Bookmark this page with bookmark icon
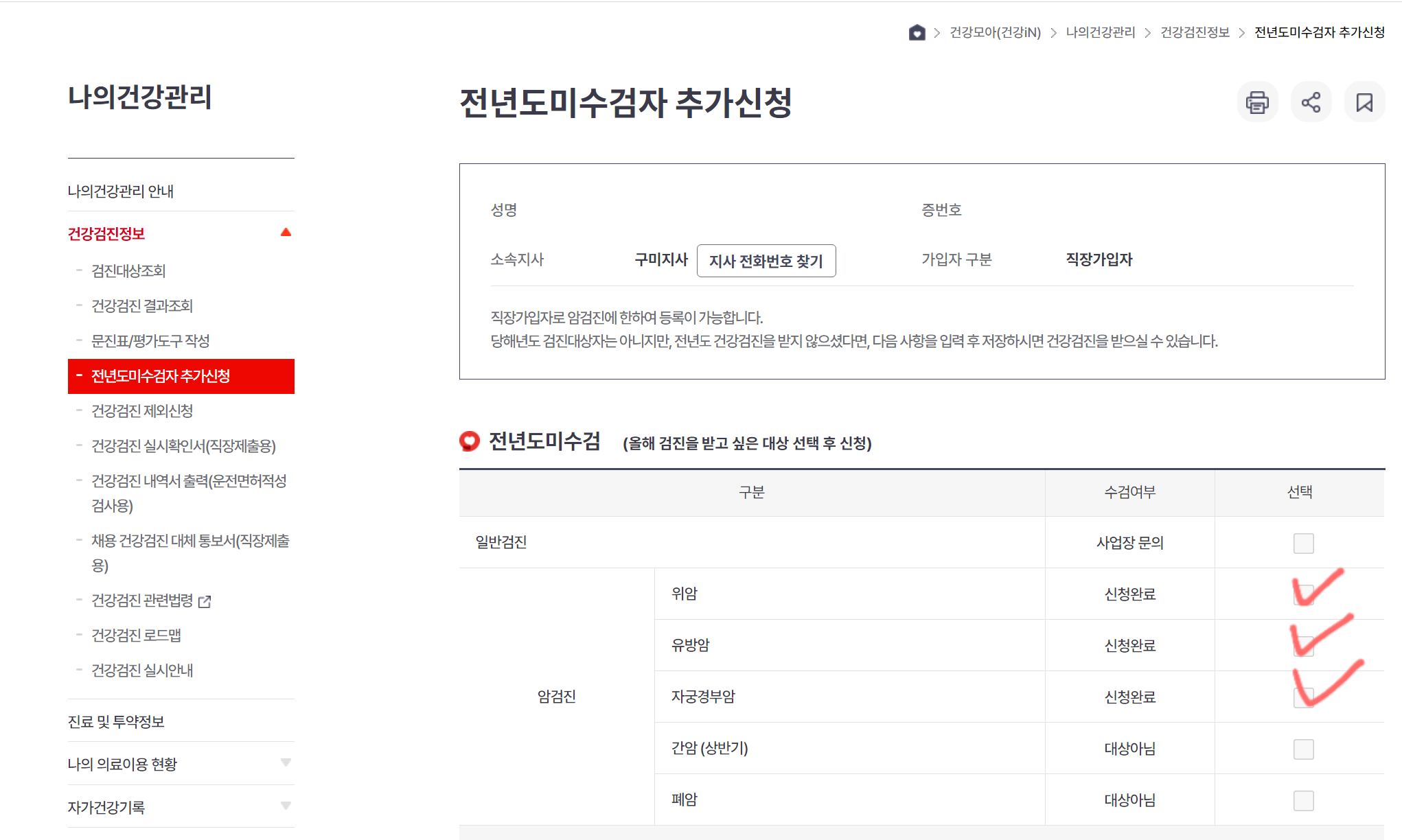This screenshot has height=840, width=1402. point(1364,102)
